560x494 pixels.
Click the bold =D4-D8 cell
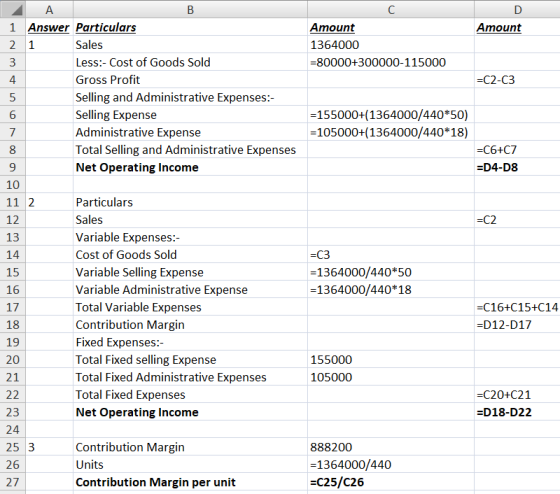coord(518,167)
